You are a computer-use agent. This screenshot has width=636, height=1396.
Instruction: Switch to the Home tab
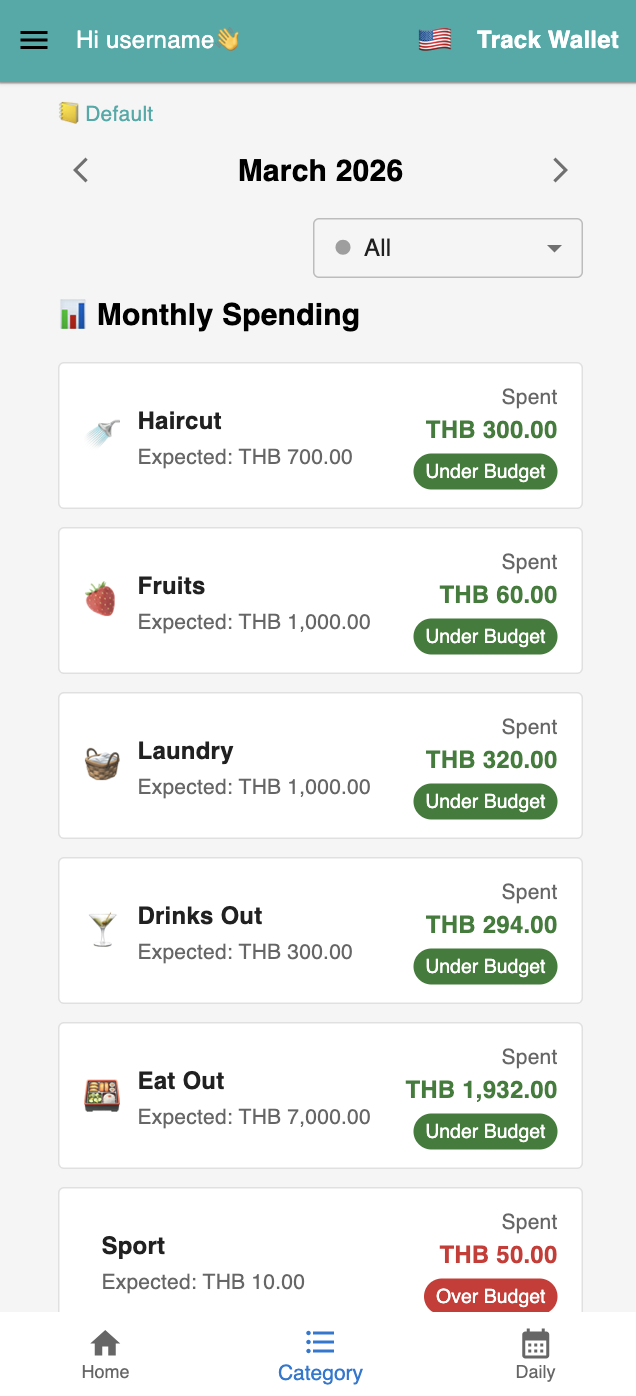coord(105,1354)
